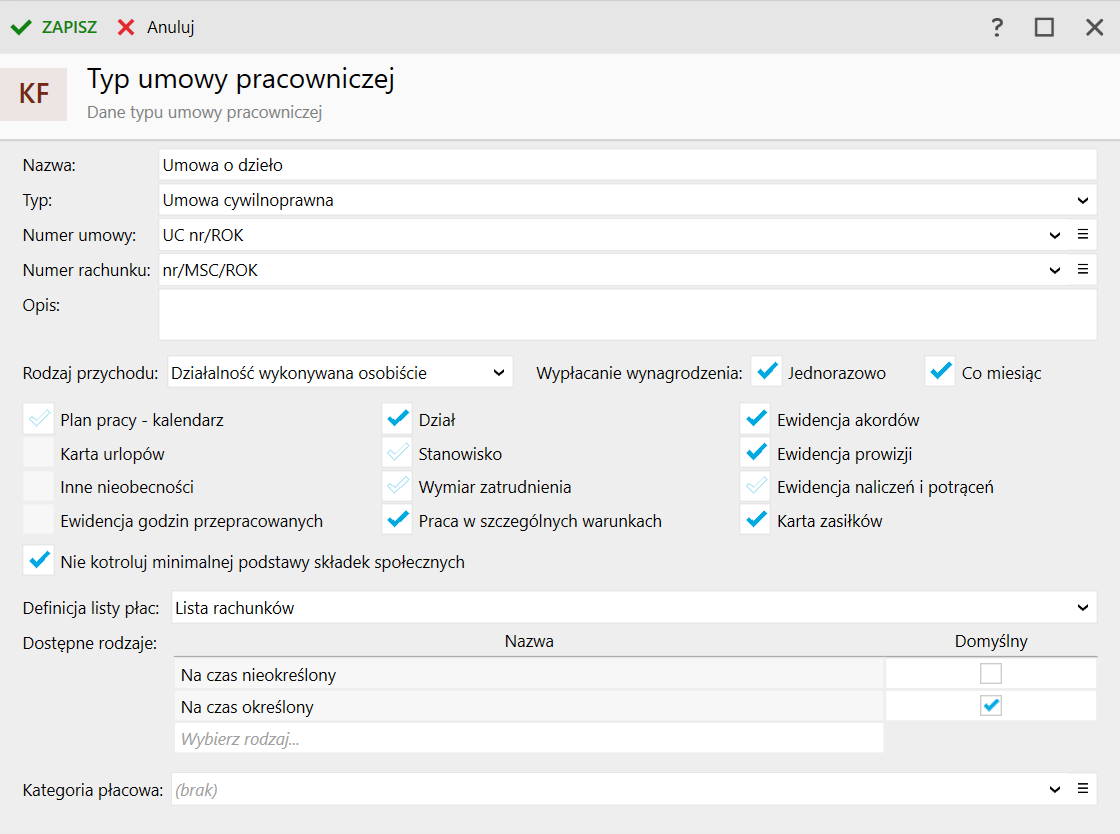Screen dimensions: 1120x834
Task: Check Domyślny for Na czas nieokreślony
Action: coord(990,674)
